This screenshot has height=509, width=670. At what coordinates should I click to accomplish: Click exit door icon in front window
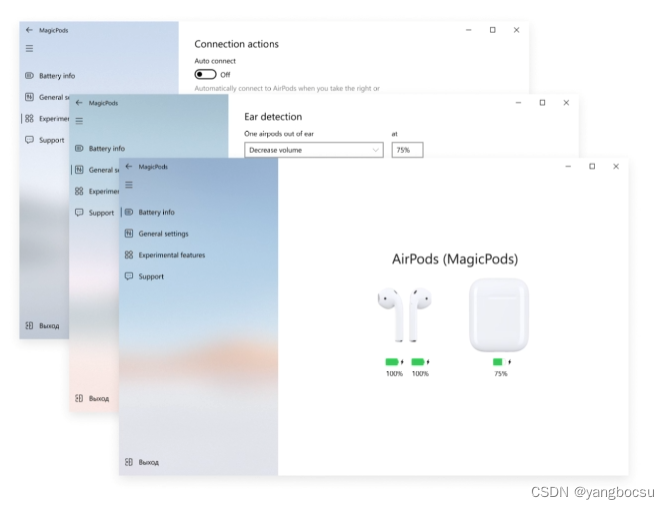[129, 462]
